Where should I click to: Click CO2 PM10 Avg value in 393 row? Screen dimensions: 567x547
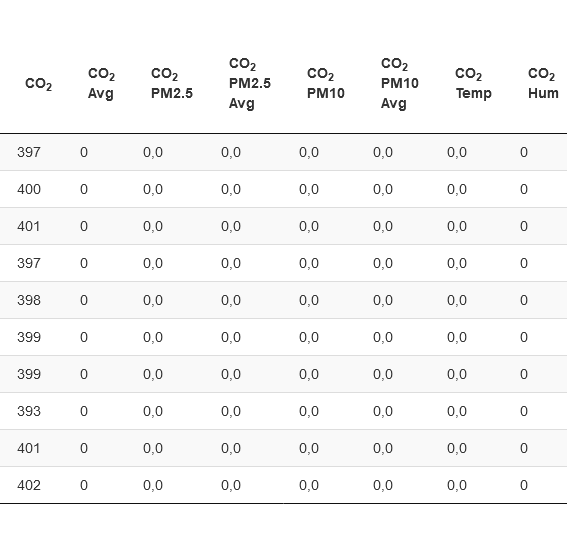coord(383,411)
